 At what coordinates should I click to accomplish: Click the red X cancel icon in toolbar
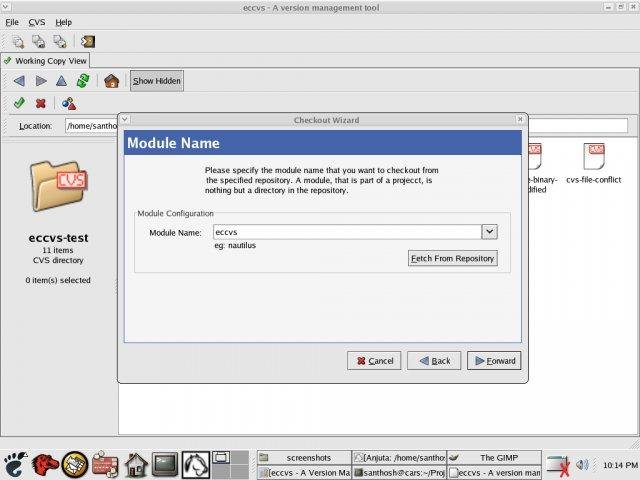coord(40,103)
